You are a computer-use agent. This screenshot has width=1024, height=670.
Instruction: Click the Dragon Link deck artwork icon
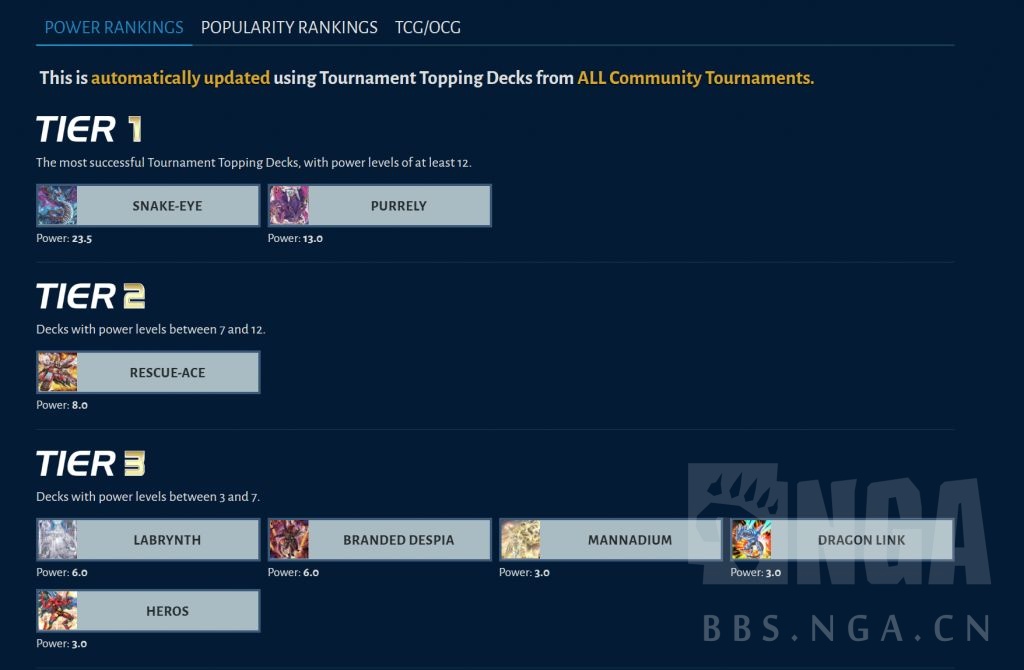click(751, 540)
